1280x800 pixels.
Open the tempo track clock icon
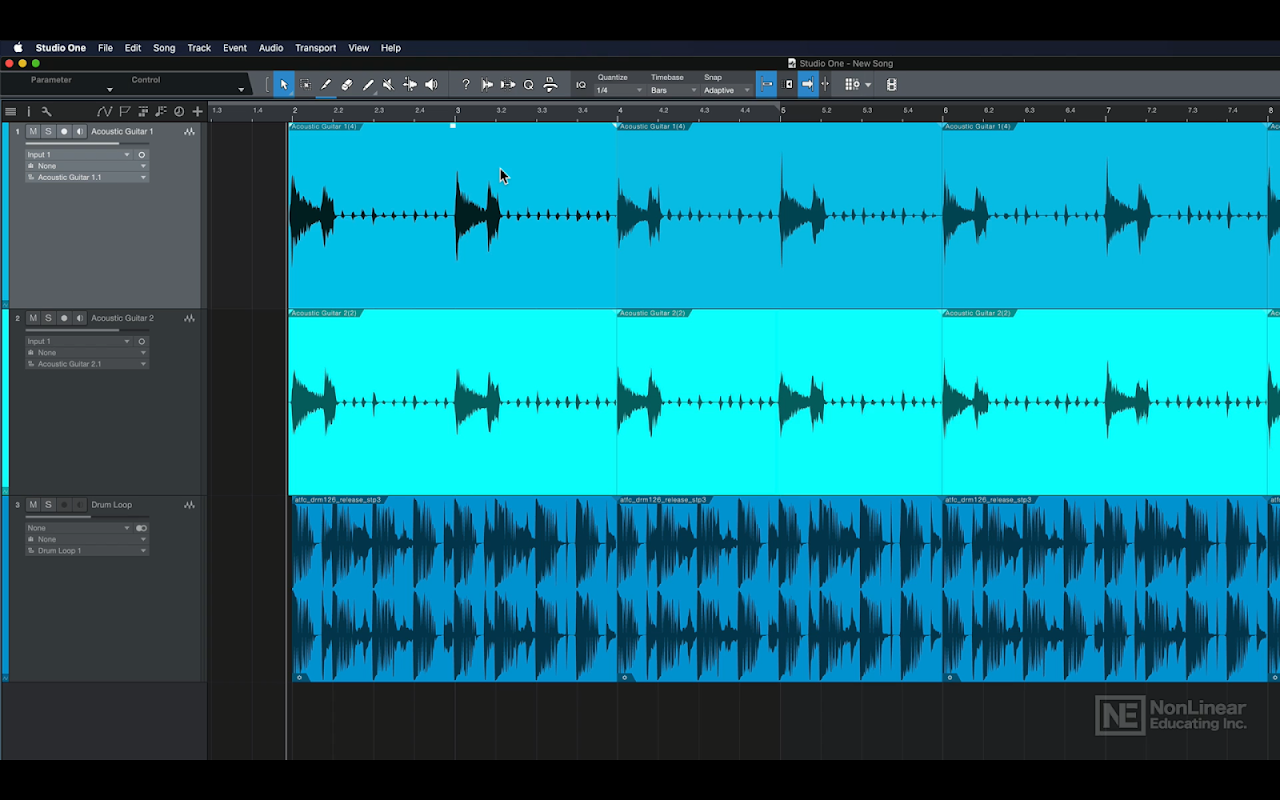pos(179,112)
